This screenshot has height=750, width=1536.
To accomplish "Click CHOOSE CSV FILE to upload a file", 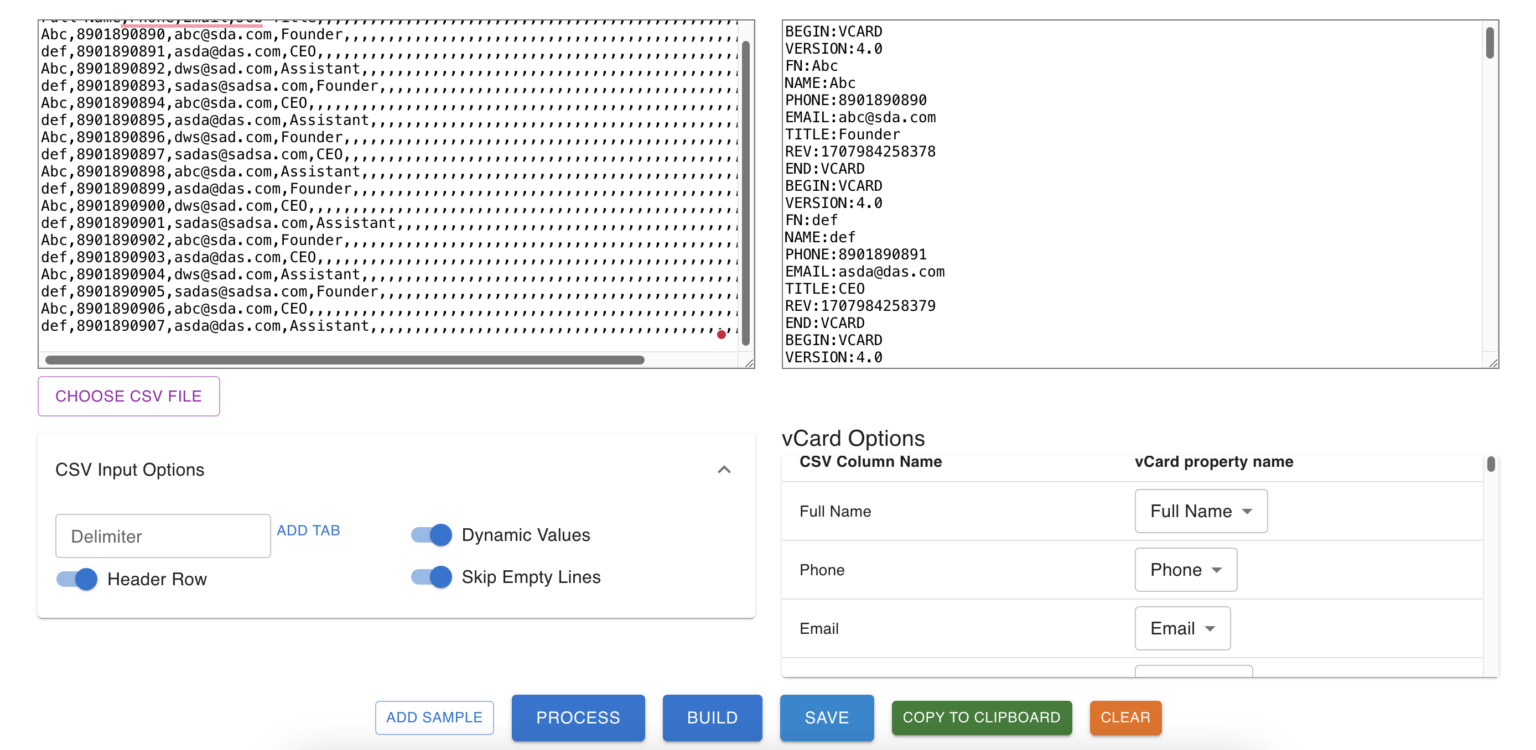I will point(128,396).
